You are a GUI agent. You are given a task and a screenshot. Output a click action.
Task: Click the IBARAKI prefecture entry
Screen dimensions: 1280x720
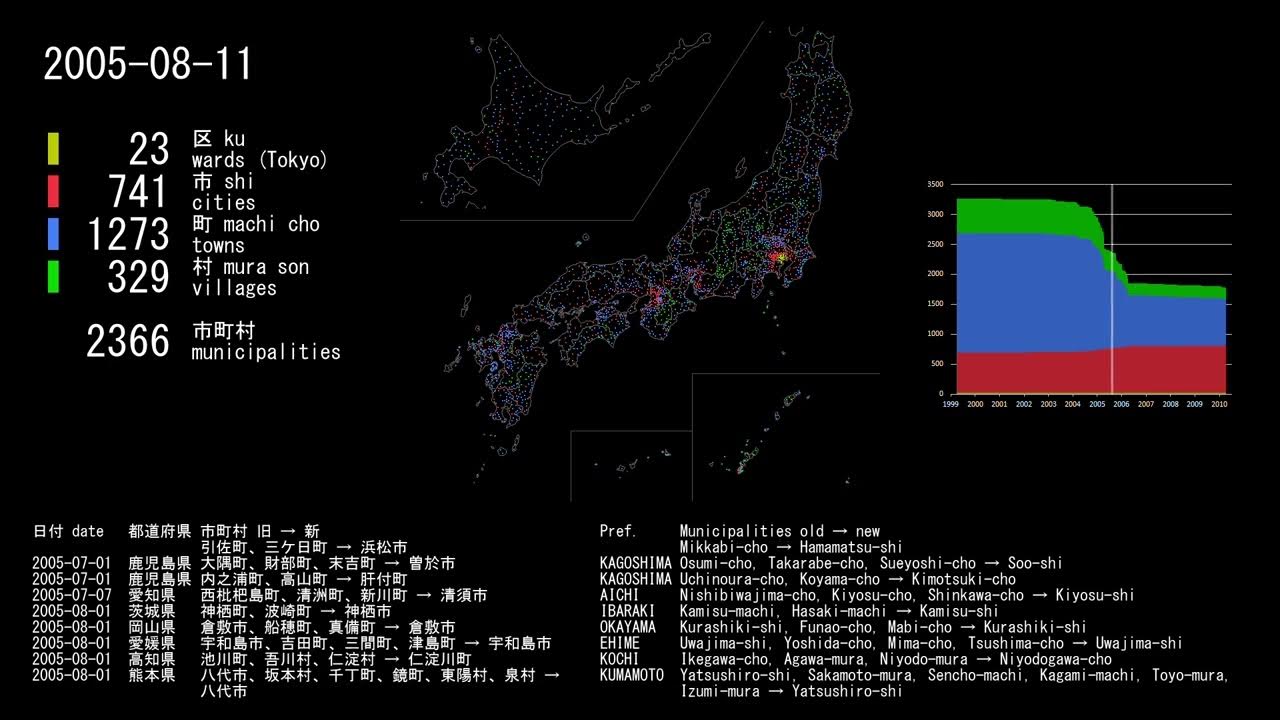(x=628, y=612)
